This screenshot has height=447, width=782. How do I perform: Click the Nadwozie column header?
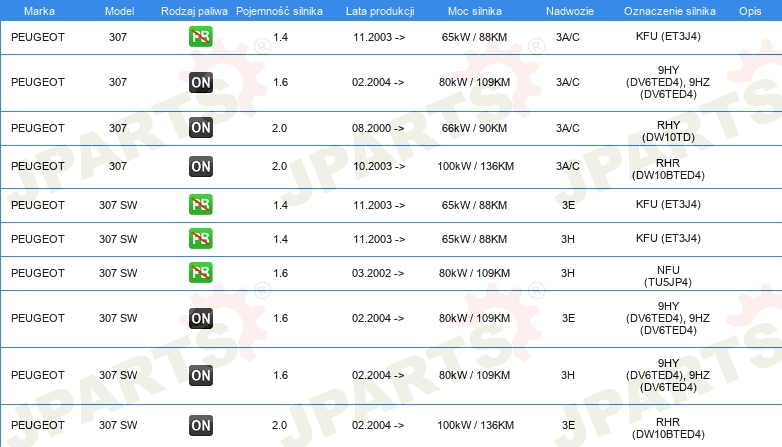570,11
